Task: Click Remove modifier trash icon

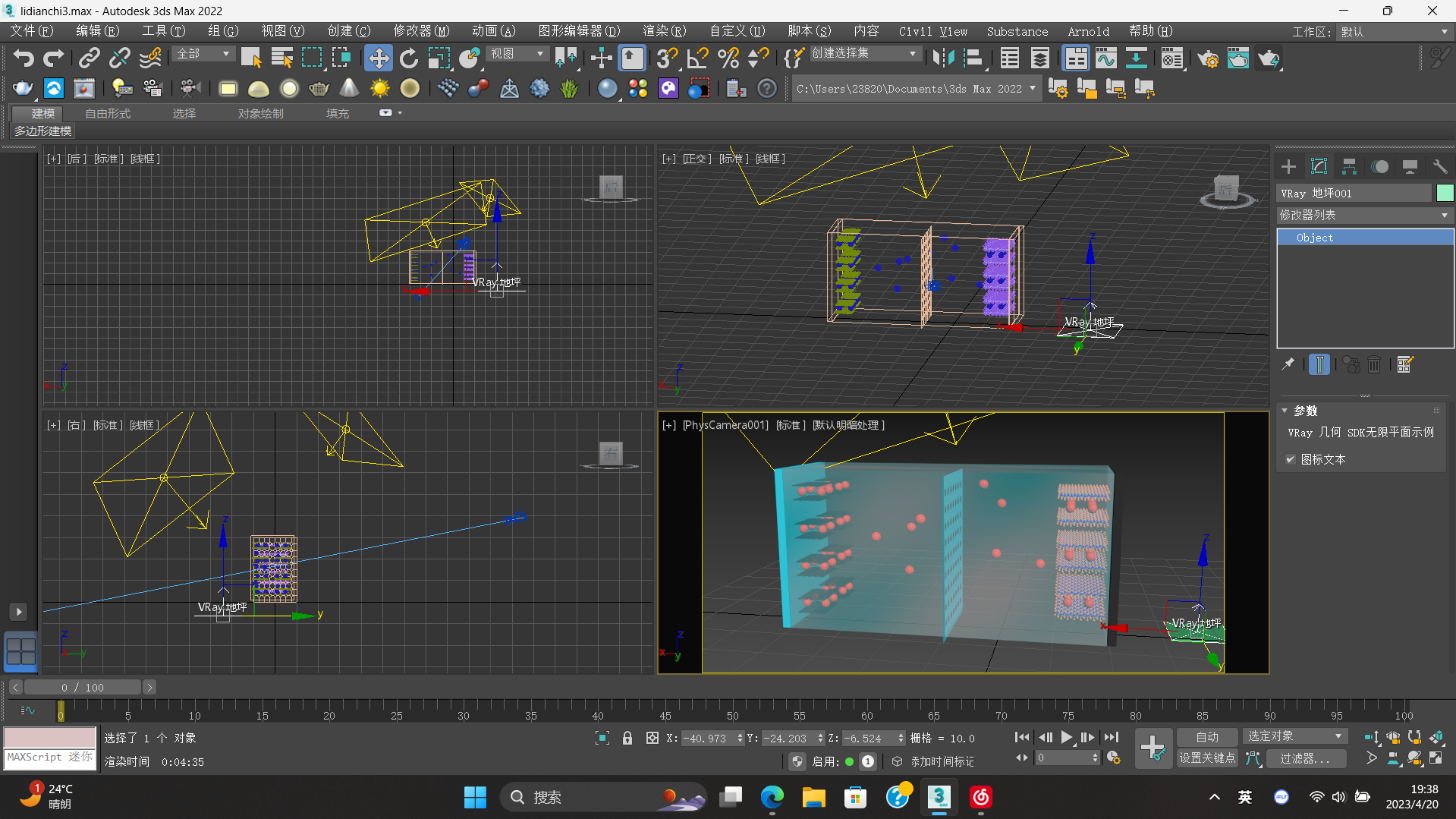Action: [x=1374, y=365]
